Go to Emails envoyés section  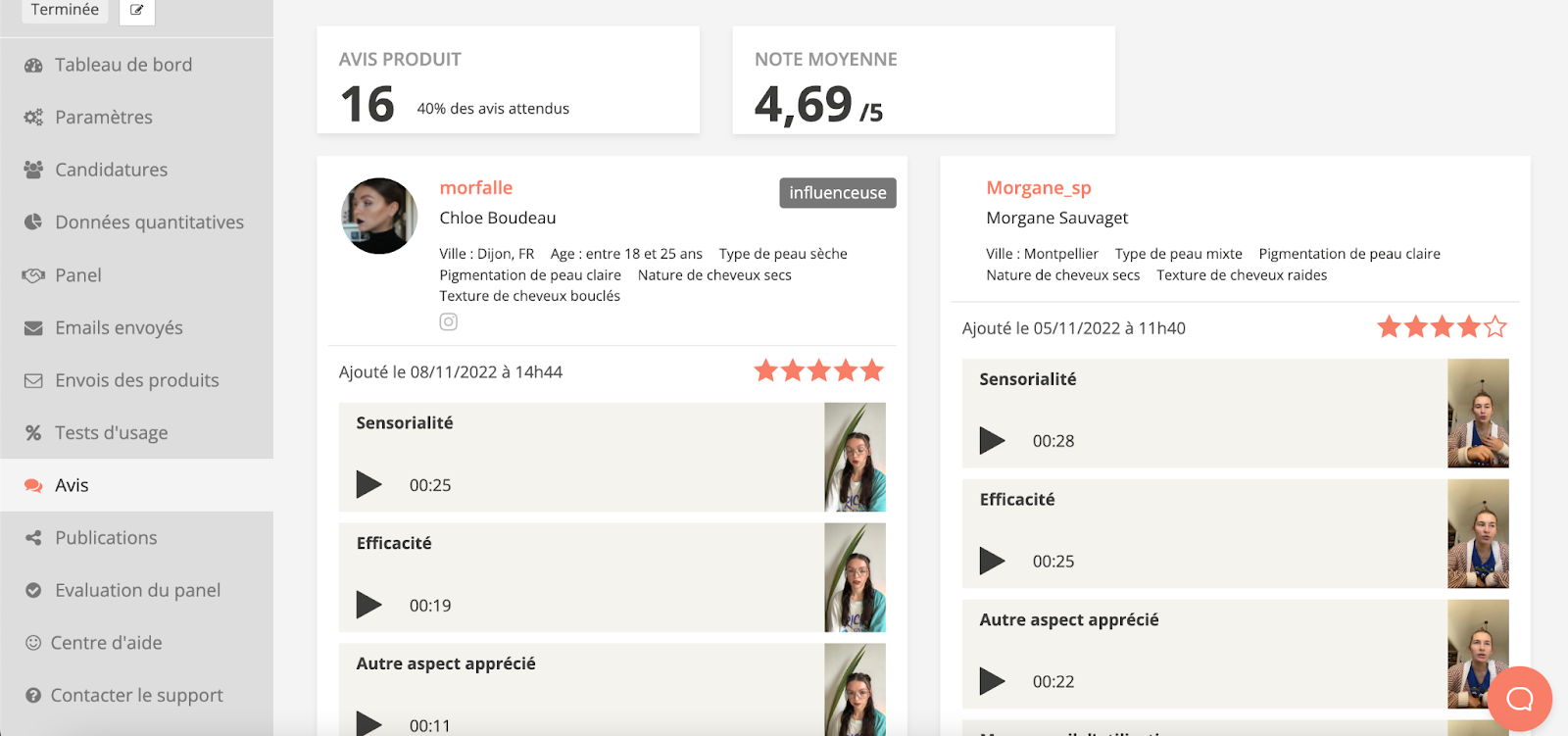[x=119, y=327]
